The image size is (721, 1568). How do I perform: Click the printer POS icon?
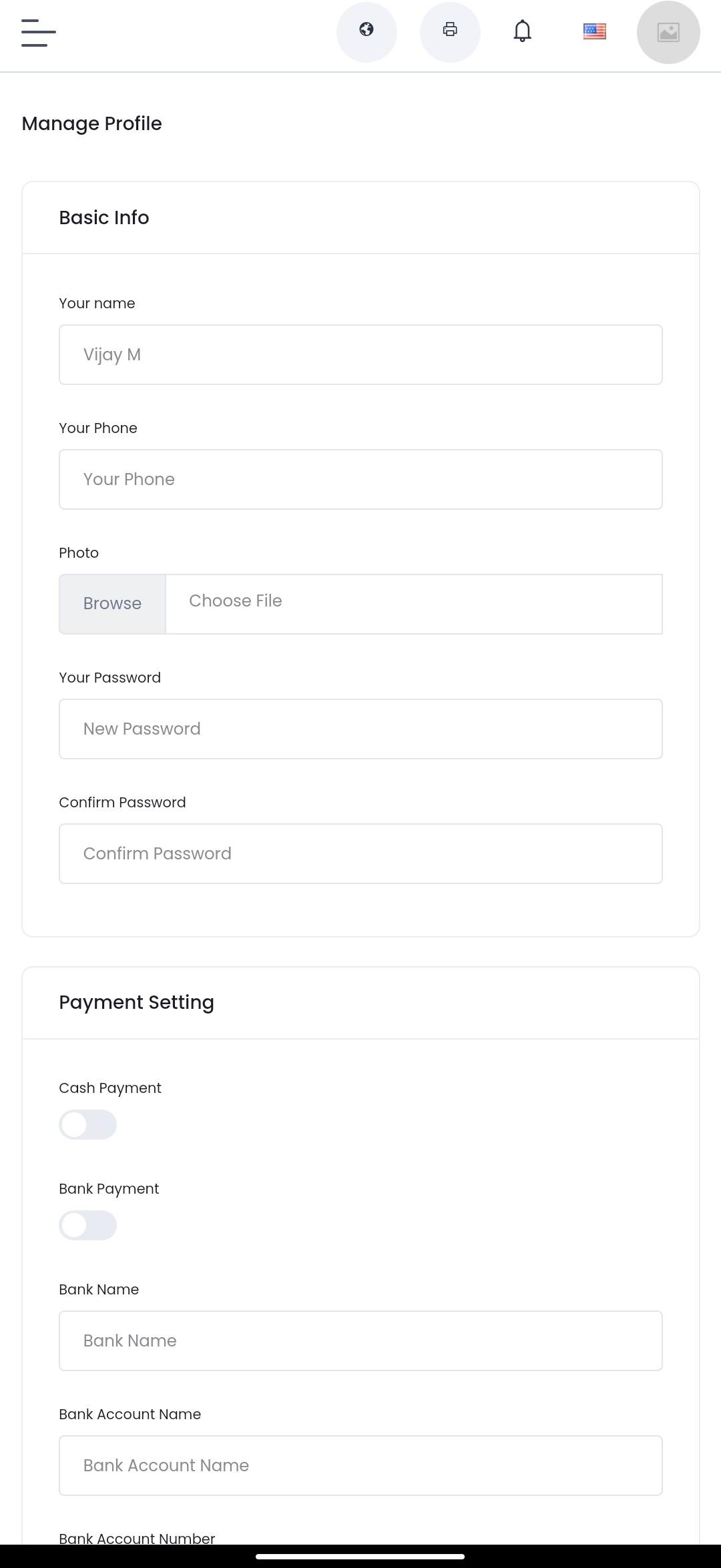[x=450, y=32]
